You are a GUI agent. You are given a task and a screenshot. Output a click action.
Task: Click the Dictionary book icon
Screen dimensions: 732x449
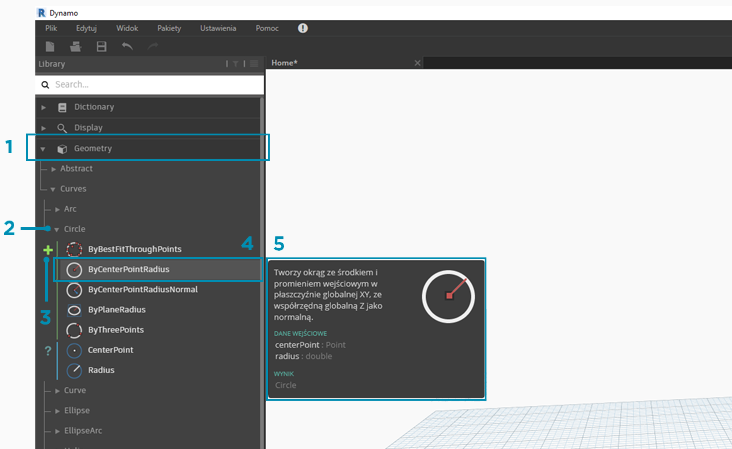[62, 107]
